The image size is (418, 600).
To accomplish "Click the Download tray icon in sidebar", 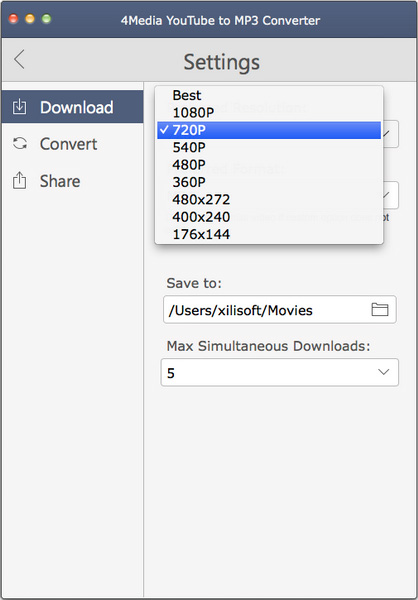I will coord(20,107).
